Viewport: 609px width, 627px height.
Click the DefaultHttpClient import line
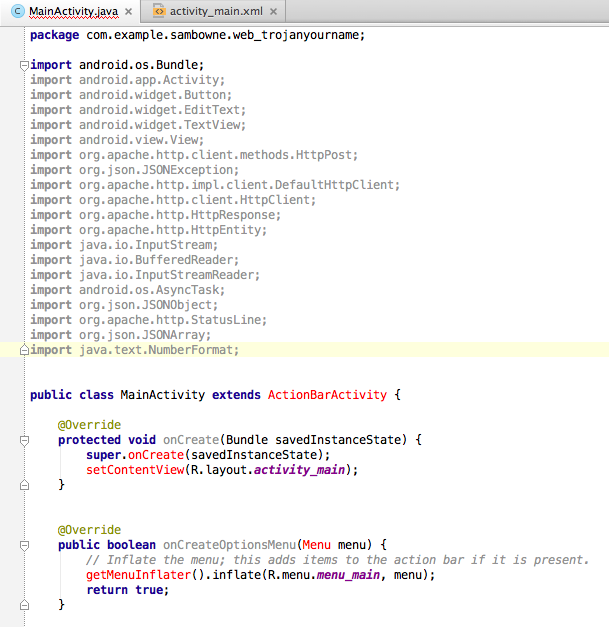pos(215,185)
